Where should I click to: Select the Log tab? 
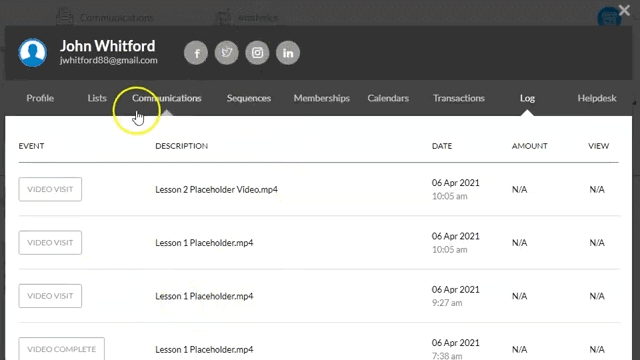(x=527, y=98)
